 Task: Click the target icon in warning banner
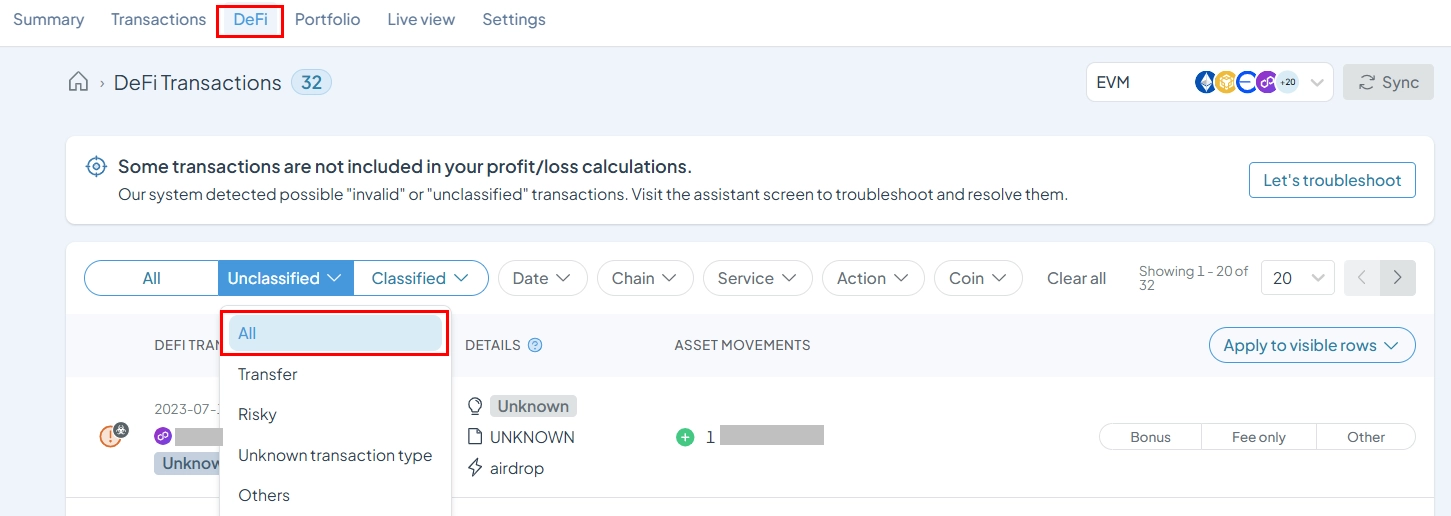(96, 166)
